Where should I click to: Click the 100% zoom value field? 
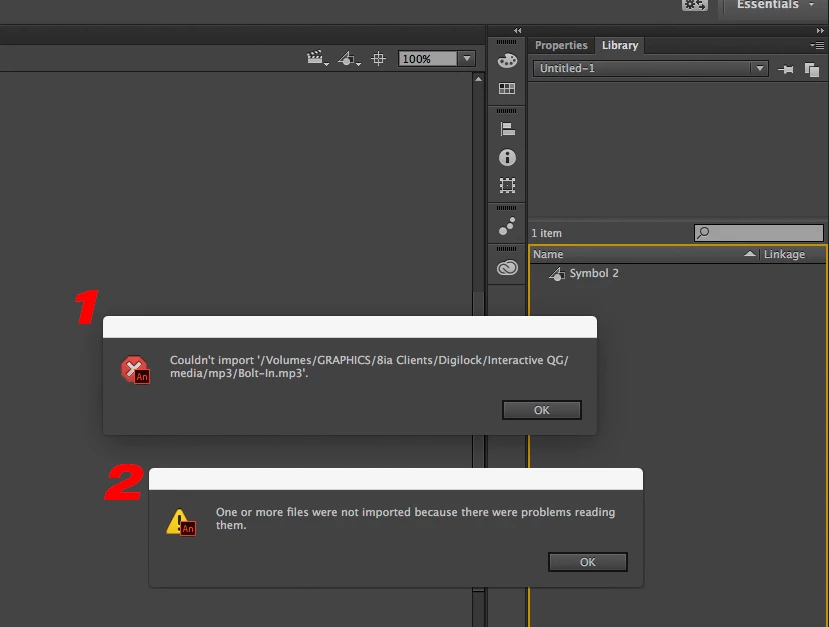coord(428,59)
